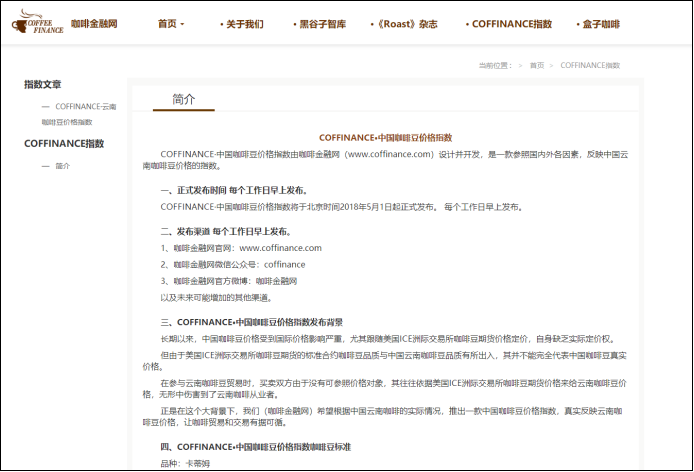Click the article title COFFINANCE•中国咖啡豆价格指数
The height and width of the screenshot is (472, 694).
(385, 137)
